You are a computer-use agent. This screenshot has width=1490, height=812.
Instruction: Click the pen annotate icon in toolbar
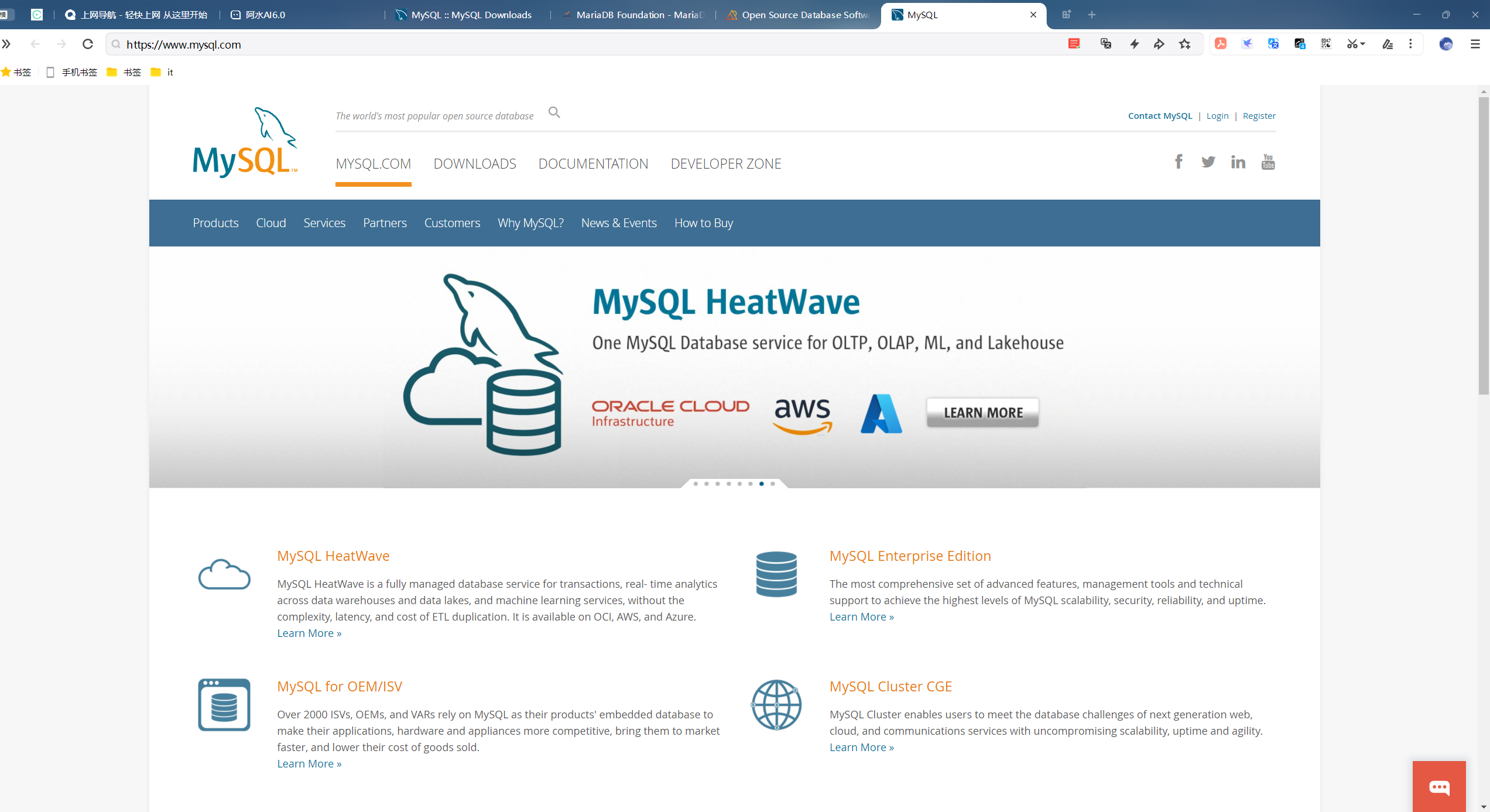click(1387, 44)
